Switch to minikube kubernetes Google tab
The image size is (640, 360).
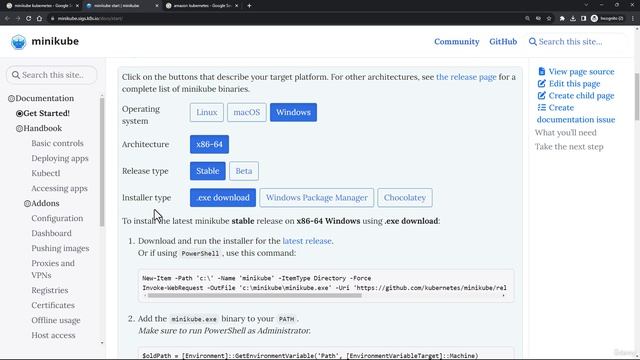click(41, 6)
